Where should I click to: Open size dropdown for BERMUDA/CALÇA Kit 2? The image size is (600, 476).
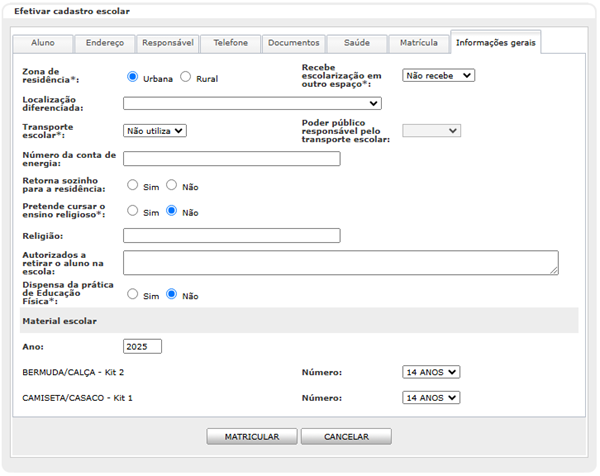point(431,372)
